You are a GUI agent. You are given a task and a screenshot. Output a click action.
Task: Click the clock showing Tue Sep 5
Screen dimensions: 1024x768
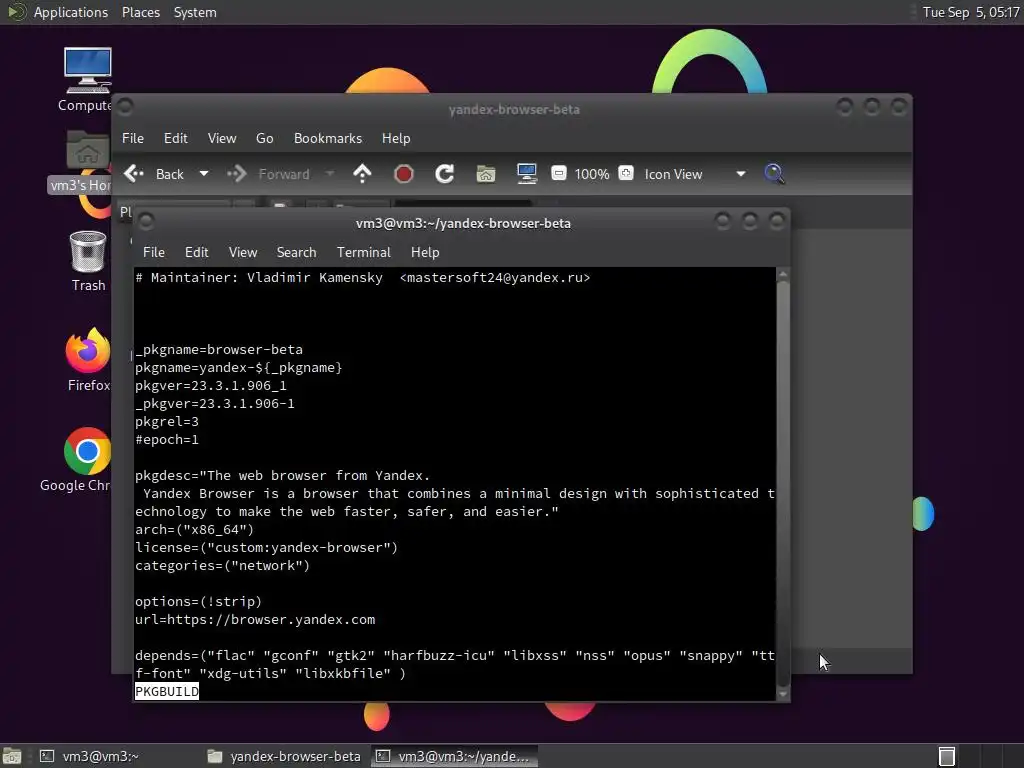(971, 12)
